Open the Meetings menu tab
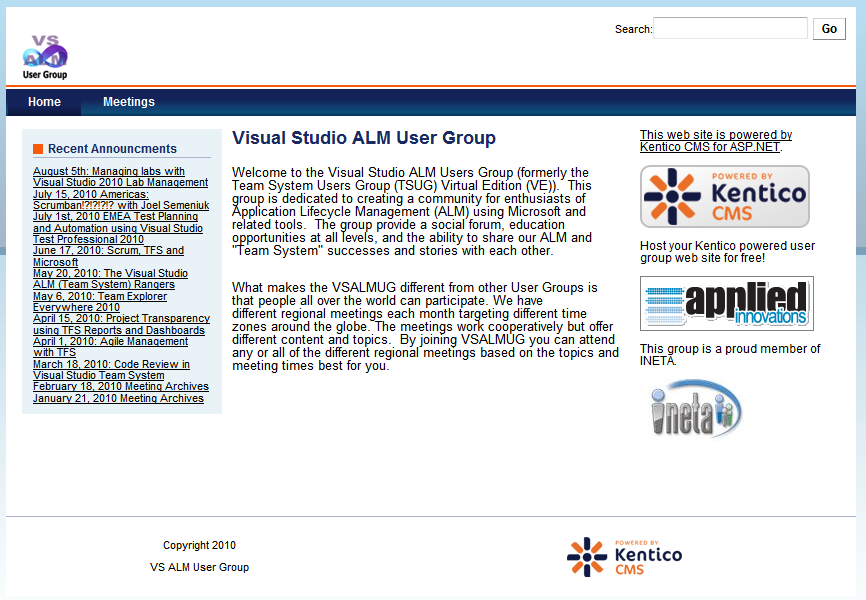 (129, 102)
